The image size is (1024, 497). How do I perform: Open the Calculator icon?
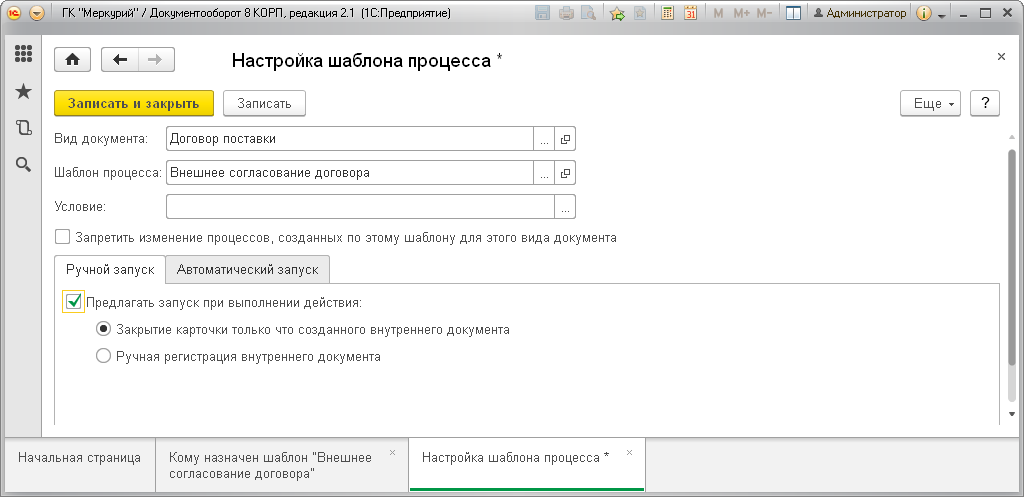[667, 13]
